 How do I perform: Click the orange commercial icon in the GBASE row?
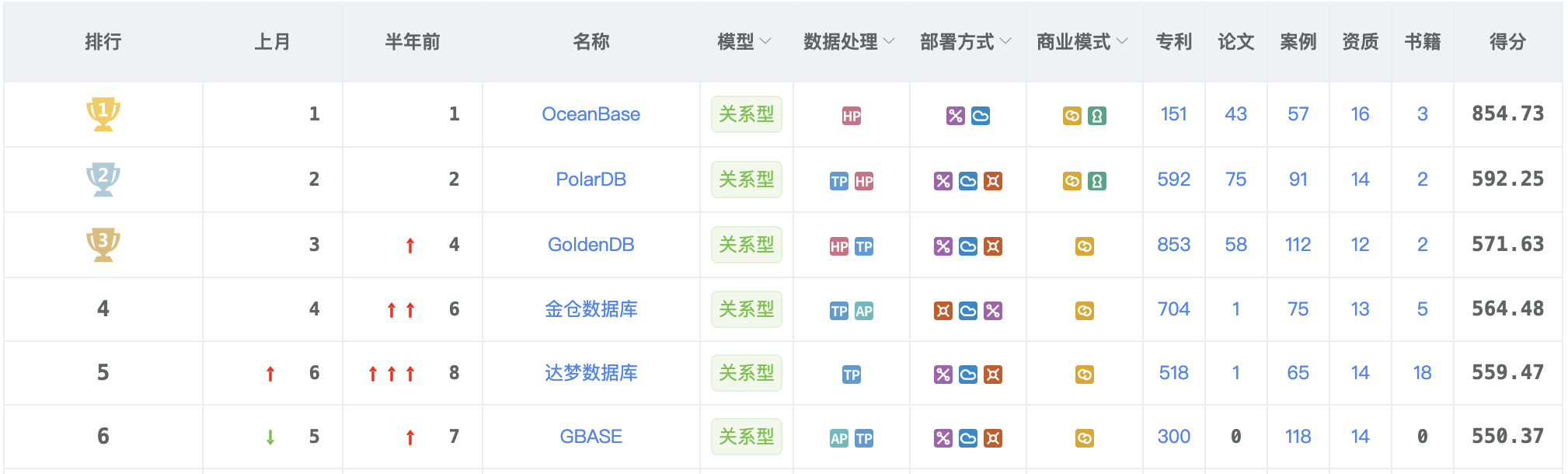point(1085,438)
